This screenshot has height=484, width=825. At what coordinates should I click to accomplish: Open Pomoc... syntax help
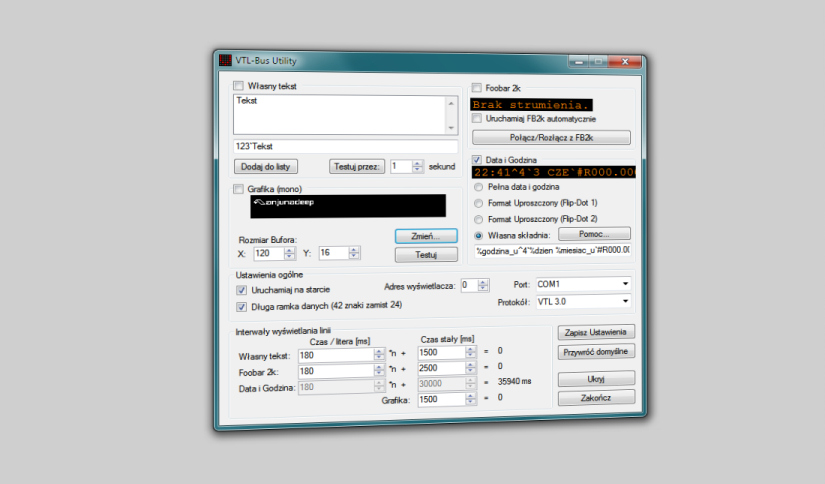click(594, 234)
